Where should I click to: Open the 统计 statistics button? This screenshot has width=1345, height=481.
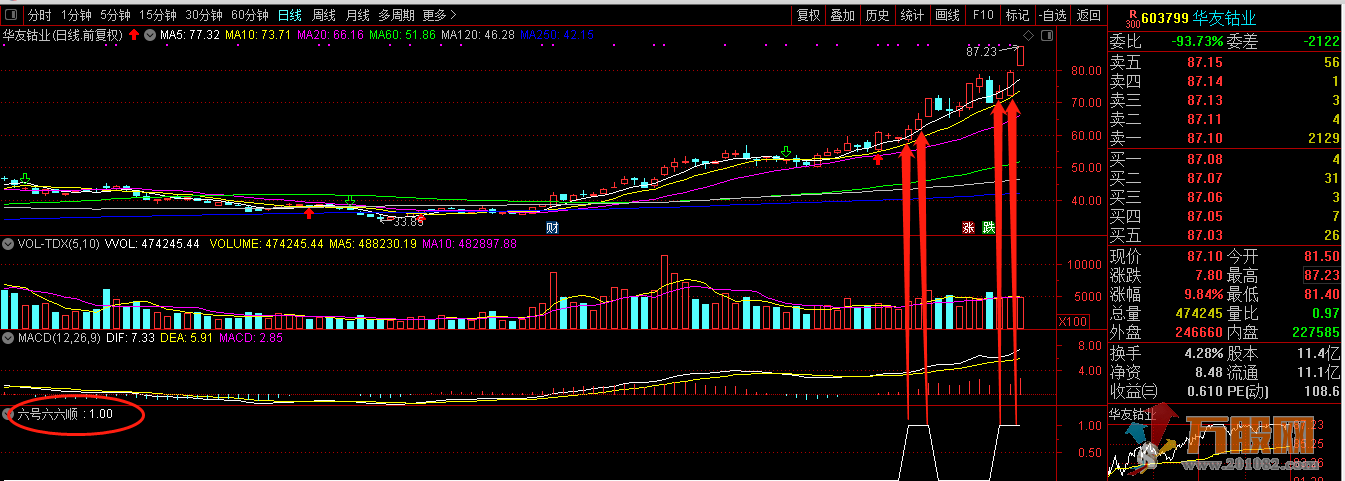tap(912, 15)
